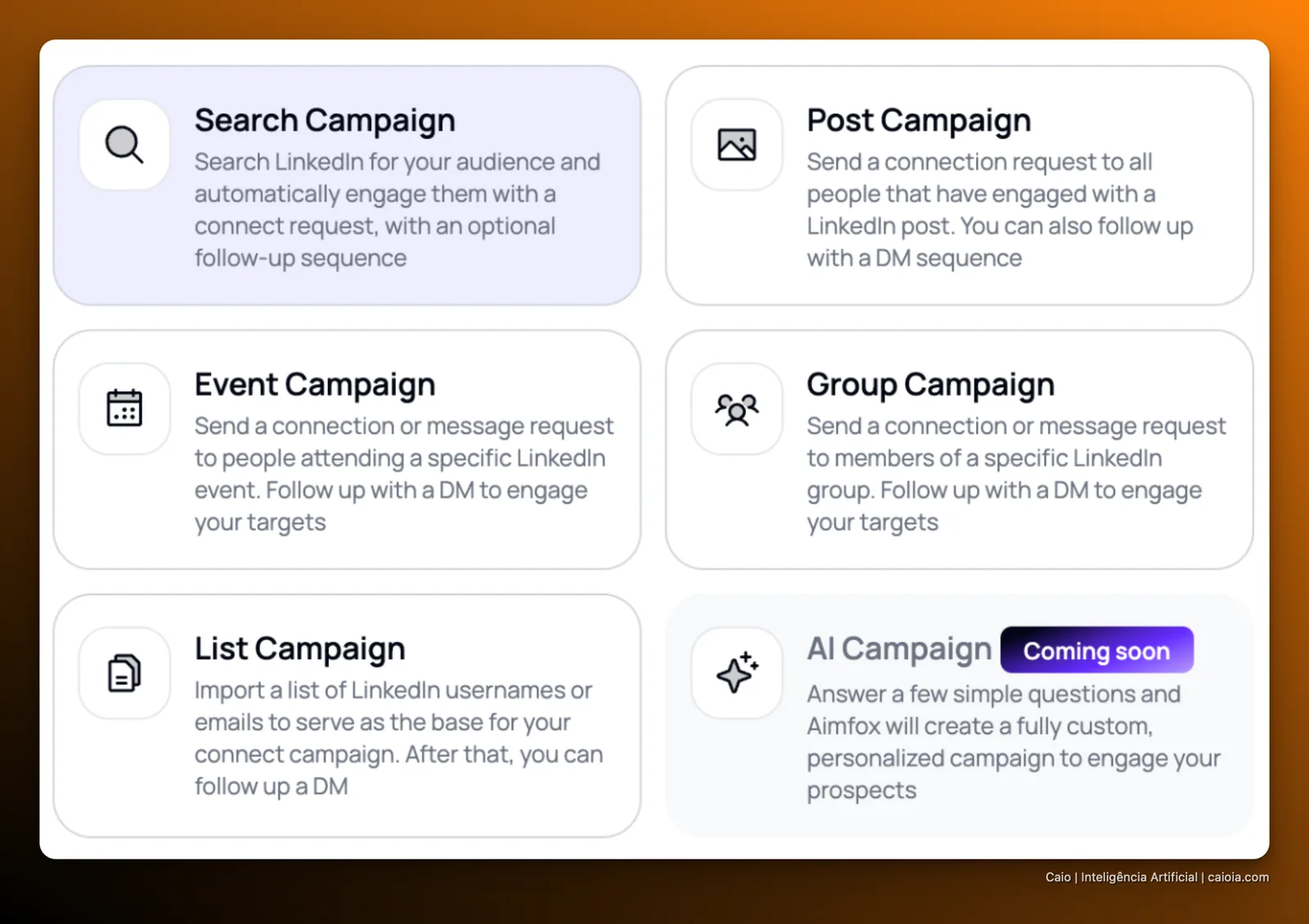
Task: Choose the Group Campaign heading
Action: click(x=930, y=384)
